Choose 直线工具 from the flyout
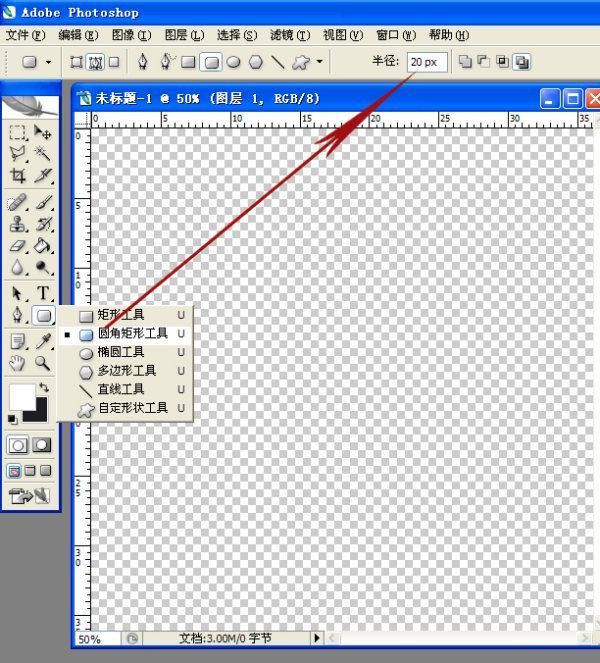600x663 pixels. [x=125, y=389]
